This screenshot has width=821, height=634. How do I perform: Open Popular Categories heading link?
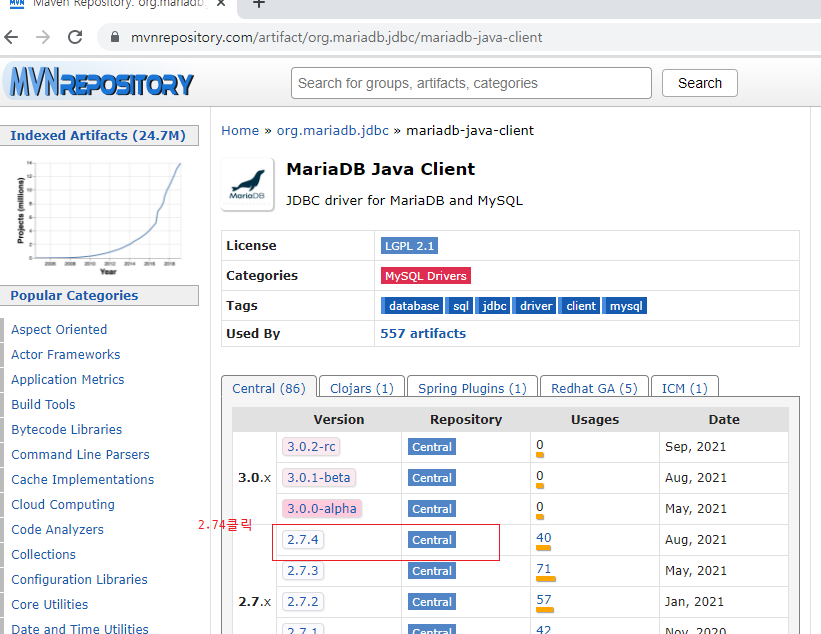74,295
